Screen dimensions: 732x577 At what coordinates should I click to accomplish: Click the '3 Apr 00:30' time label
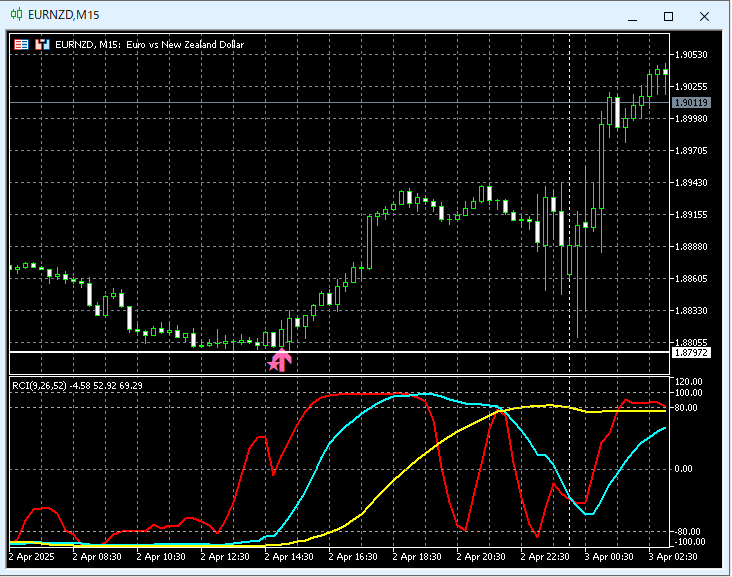[609, 557]
